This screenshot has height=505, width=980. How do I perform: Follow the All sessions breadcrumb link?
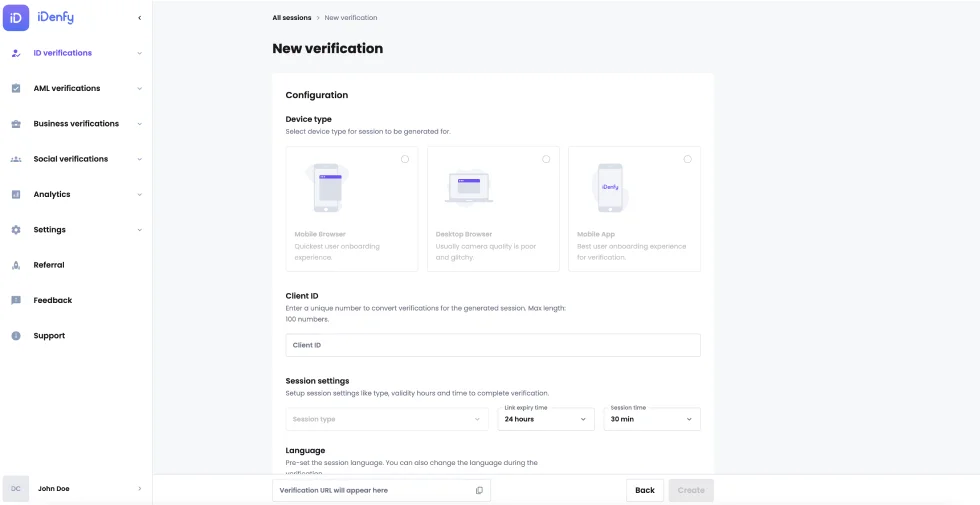(x=291, y=18)
